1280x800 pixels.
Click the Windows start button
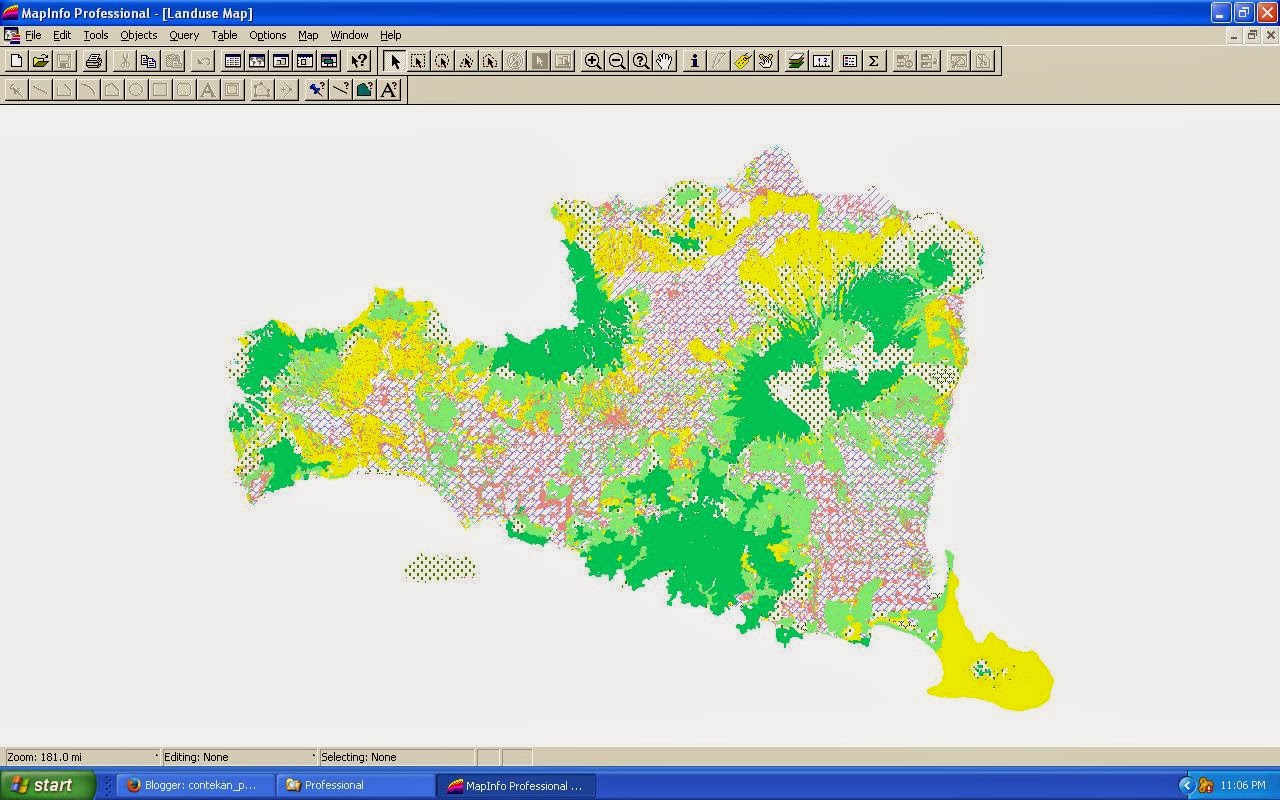48,785
